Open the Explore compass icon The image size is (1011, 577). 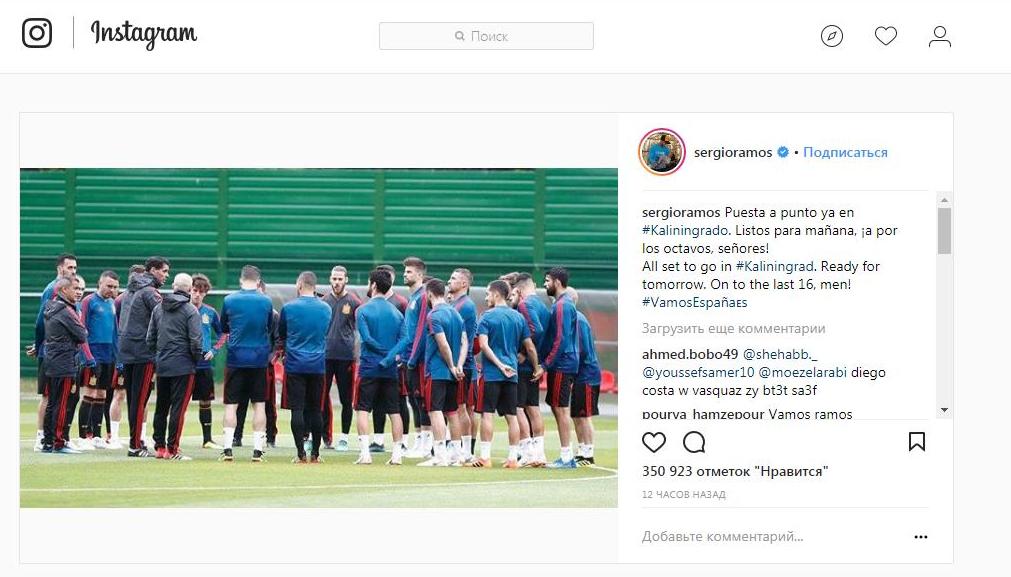[x=832, y=36]
